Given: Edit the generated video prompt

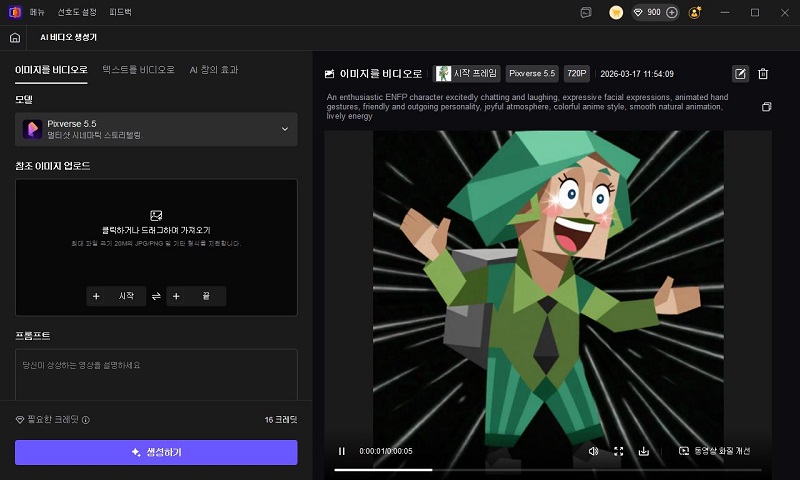Looking at the screenshot, I should click(x=740, y=74).
